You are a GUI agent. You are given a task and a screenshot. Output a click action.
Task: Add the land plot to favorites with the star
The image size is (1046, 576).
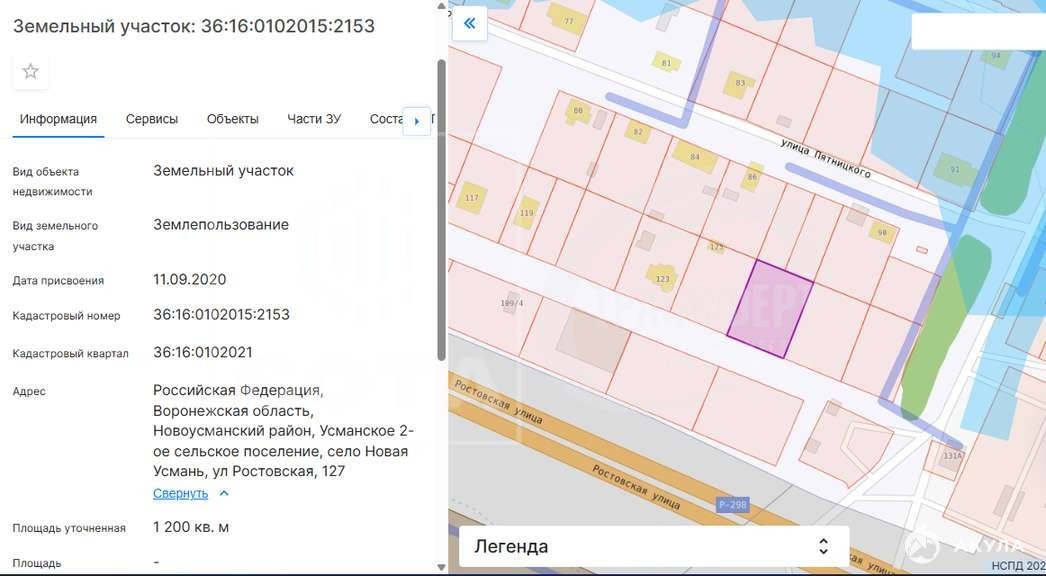tap(31, 71)
